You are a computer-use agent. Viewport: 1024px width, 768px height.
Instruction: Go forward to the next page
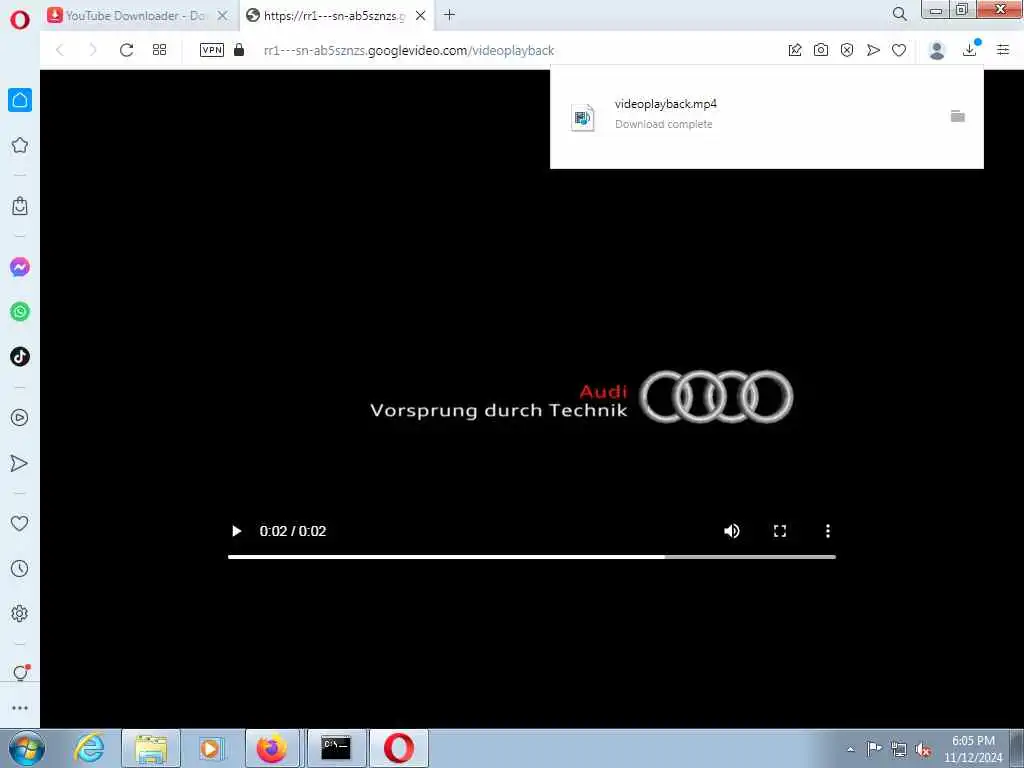(x=92, y=50)
